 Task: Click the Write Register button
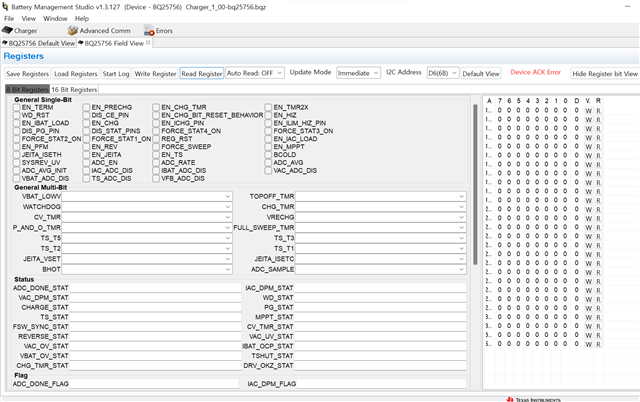point(155,73)
